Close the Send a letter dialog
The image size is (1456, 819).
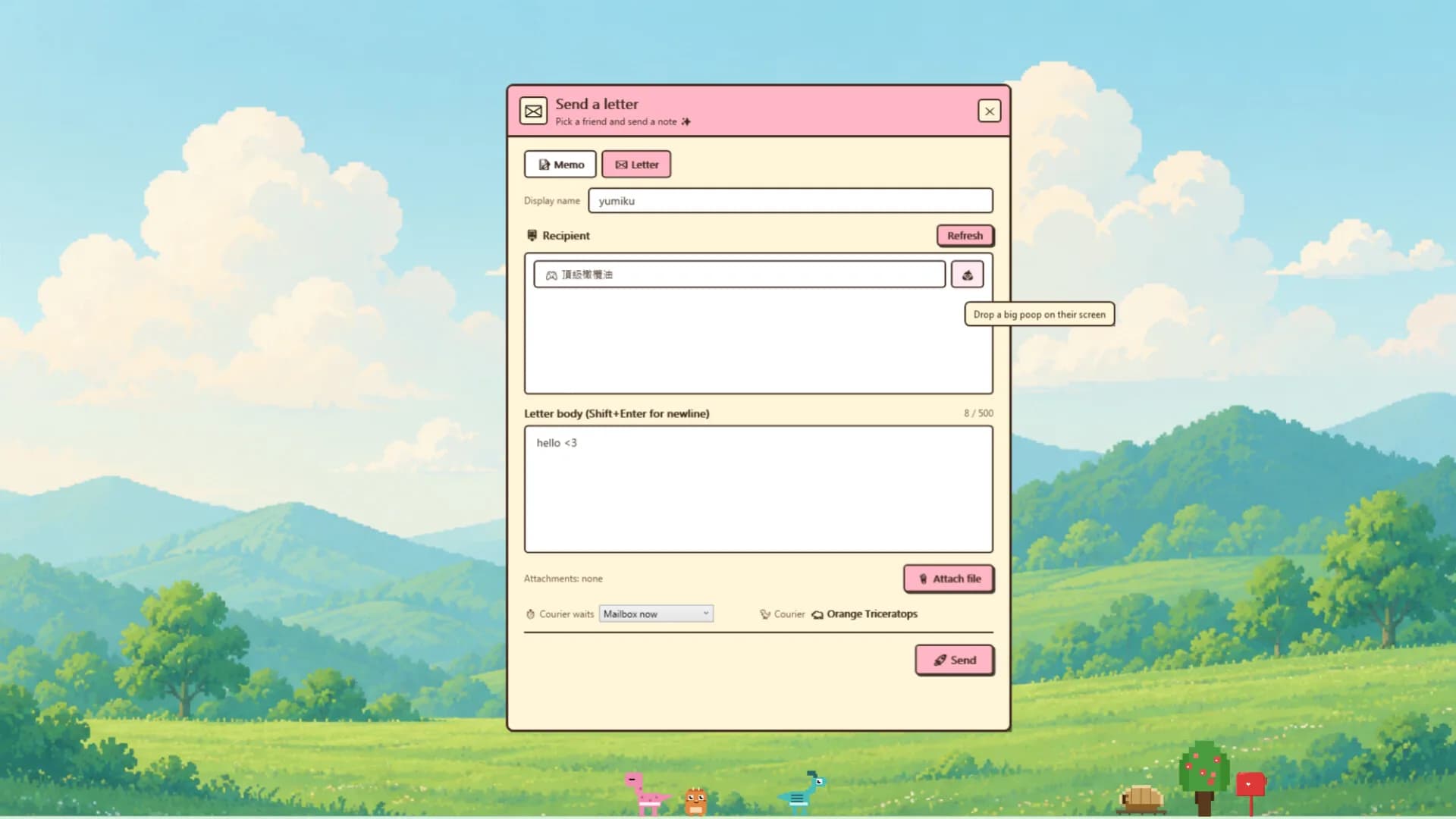pyautogui.click(x=989, y=111)
